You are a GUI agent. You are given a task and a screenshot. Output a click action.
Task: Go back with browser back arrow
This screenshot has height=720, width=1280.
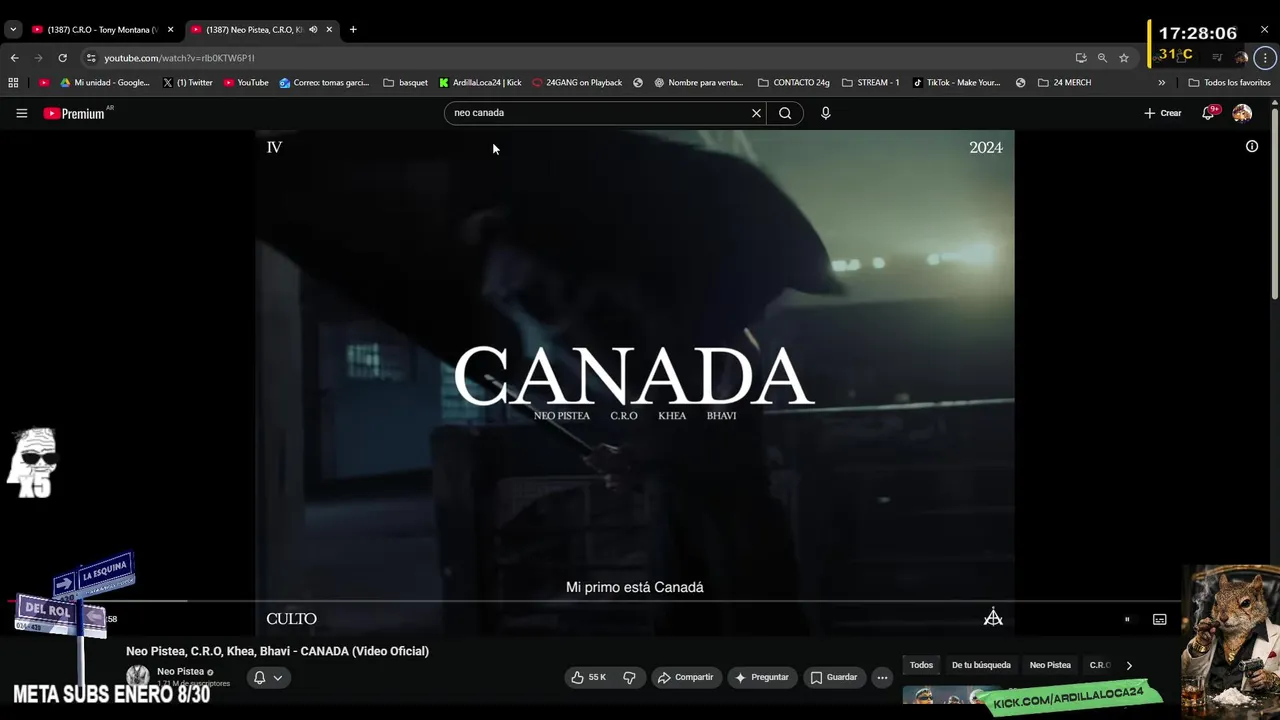14,58
